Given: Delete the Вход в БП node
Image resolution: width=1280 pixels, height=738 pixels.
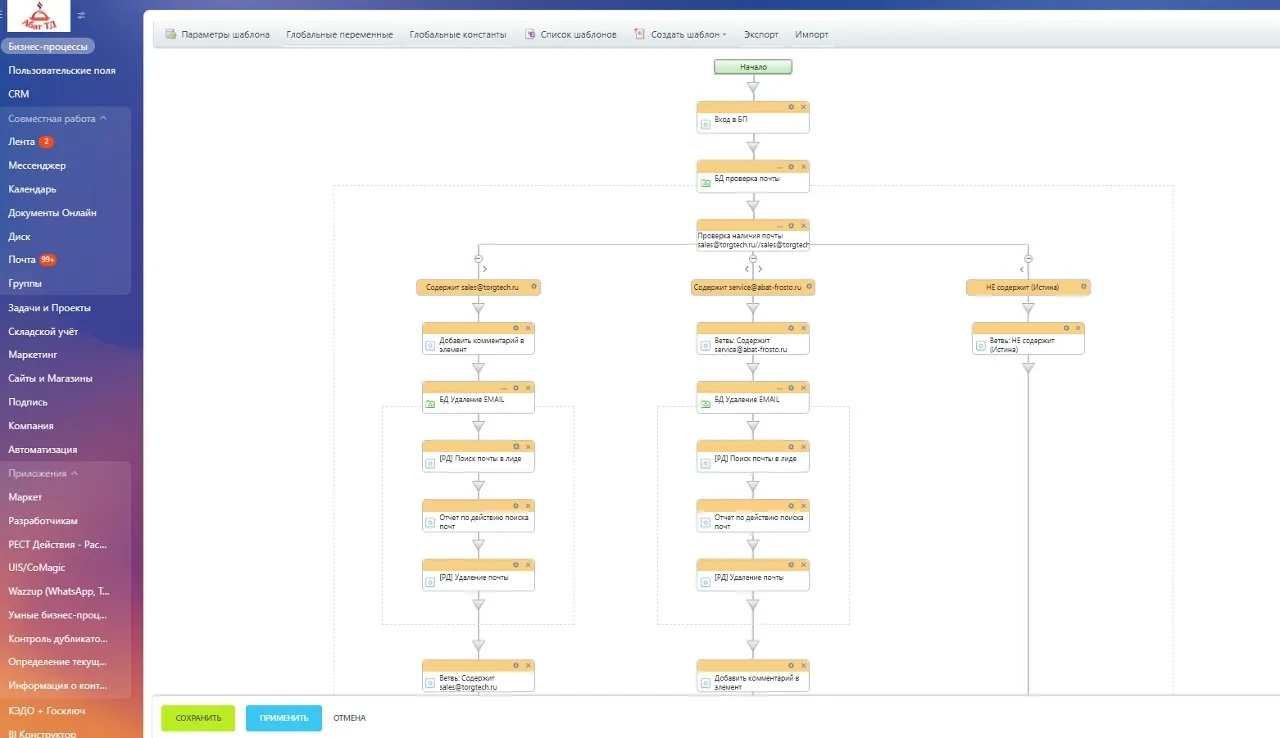Looking at the screenshot, I should coord(803,107).
